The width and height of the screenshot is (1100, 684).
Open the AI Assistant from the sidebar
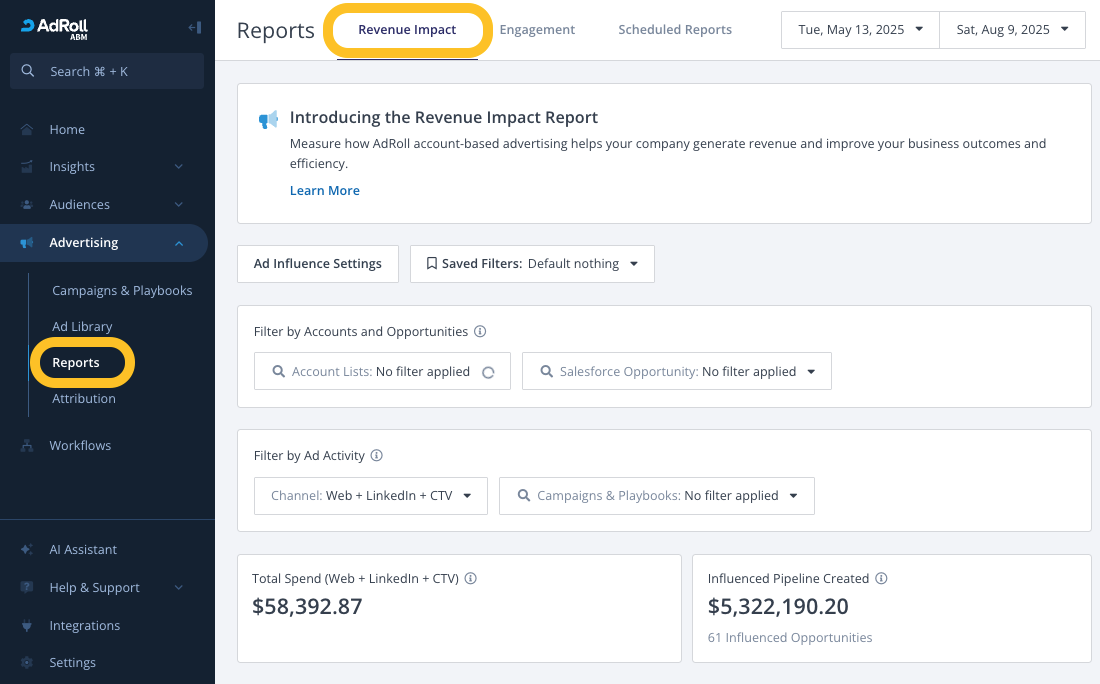pyautogui.click(x=83, y=549)
